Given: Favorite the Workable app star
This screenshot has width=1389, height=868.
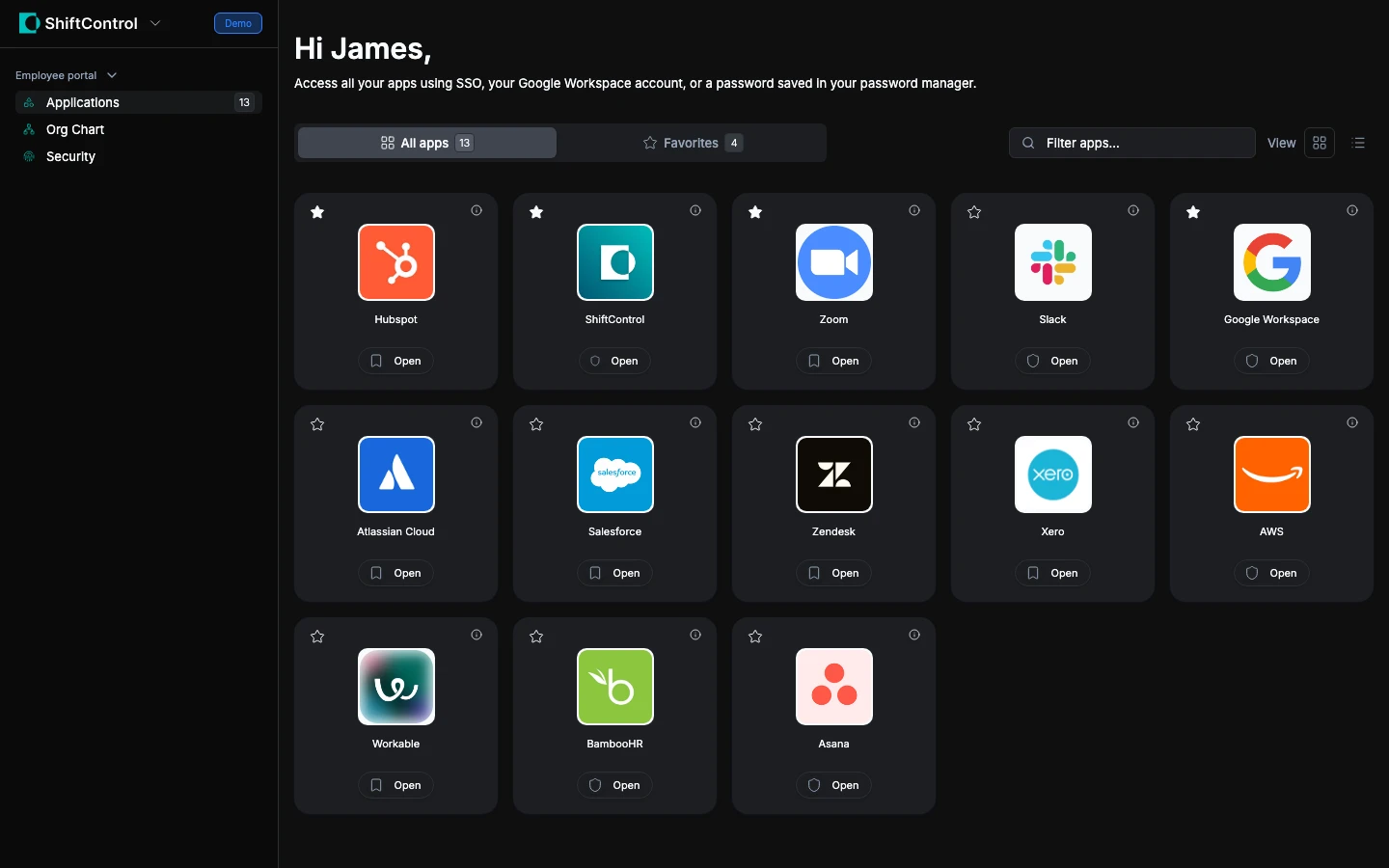Looking at the screenshot, I should (317, 637).
